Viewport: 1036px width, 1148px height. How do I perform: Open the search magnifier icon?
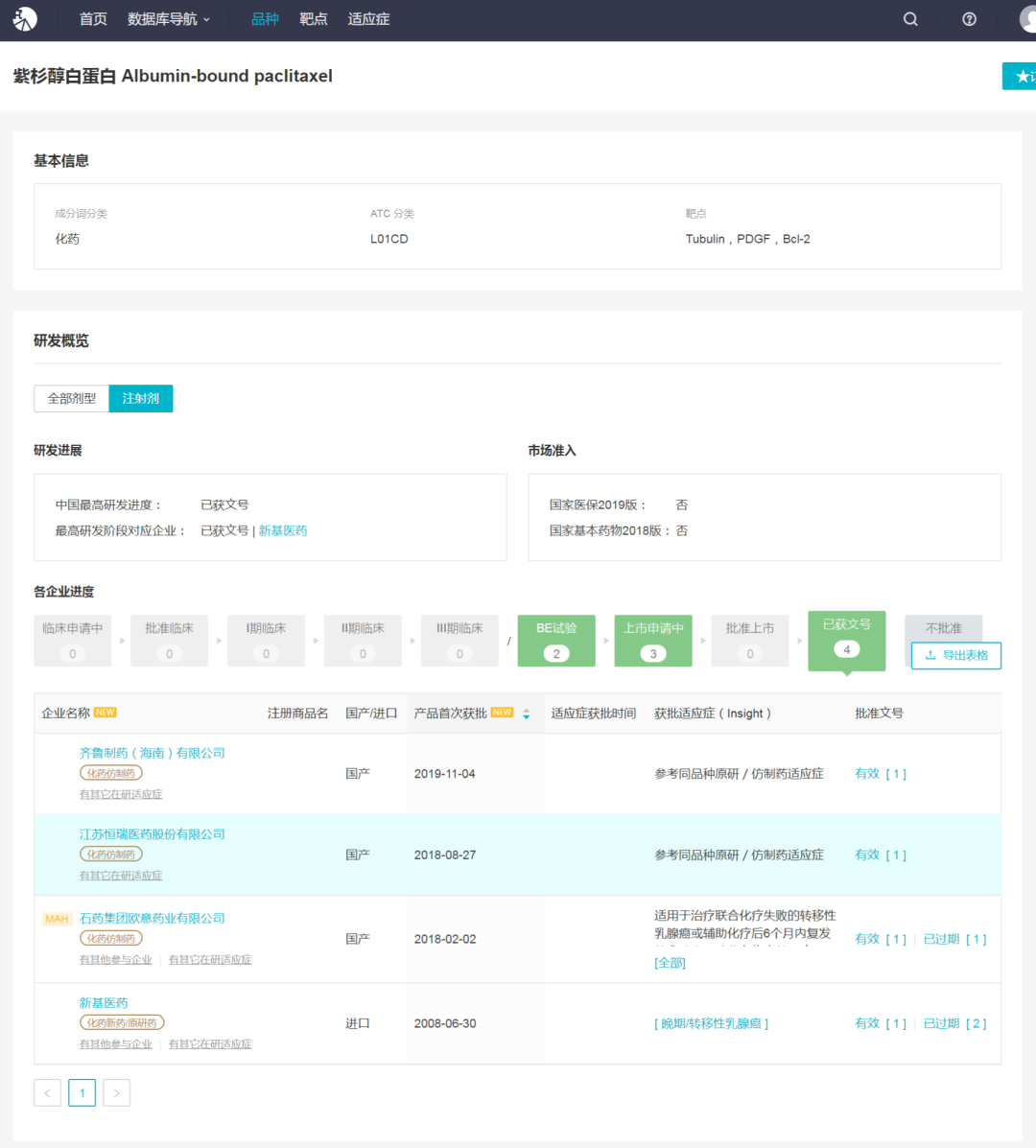point(910,19)
